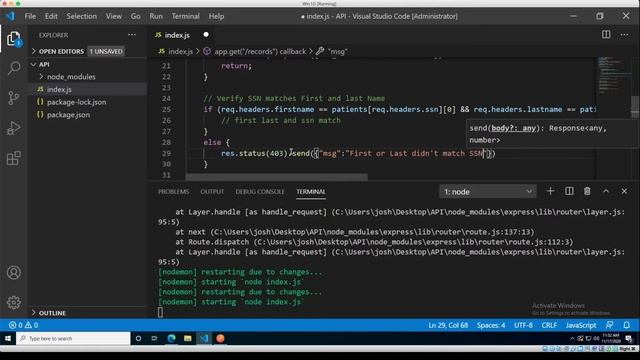Open the Edit menu
Image resolution: width=640 pixels, height=360 pixels.
click(x=51, y=16)
